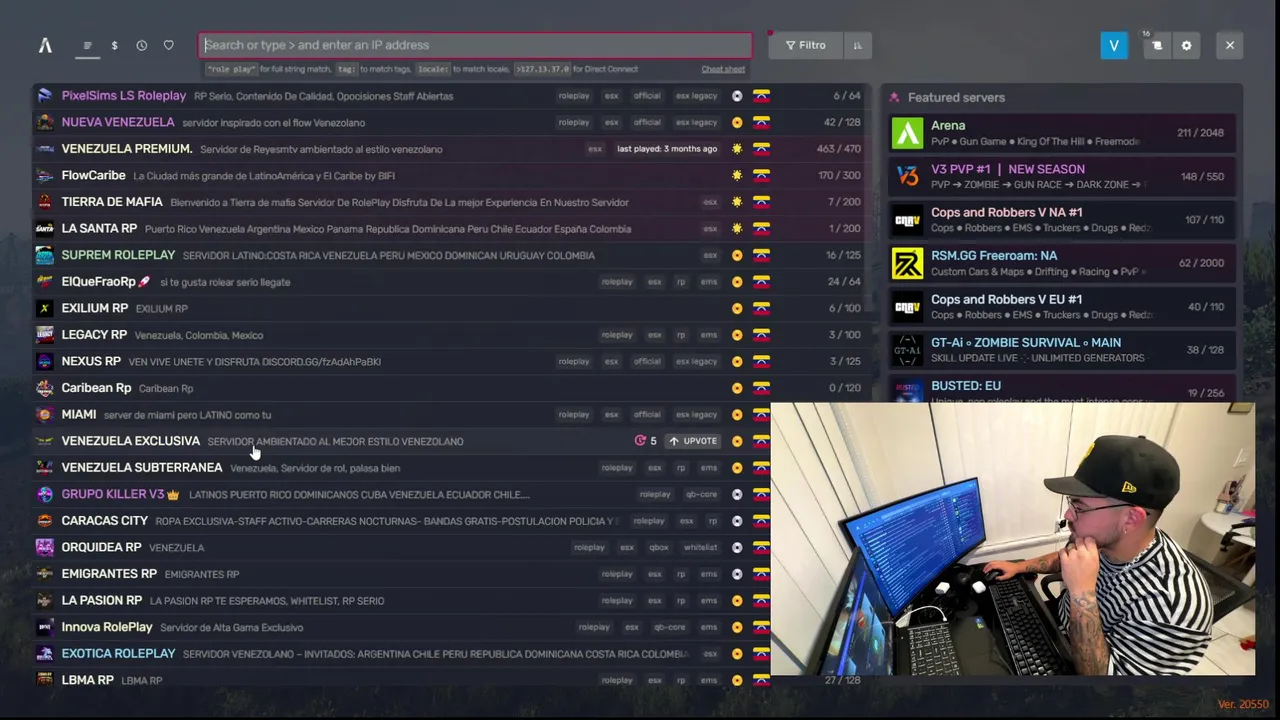Viewport: 1280px width, 720px height.
Task: Open featured Cops and Robbers V EU #1
Action: [1062, 306]
